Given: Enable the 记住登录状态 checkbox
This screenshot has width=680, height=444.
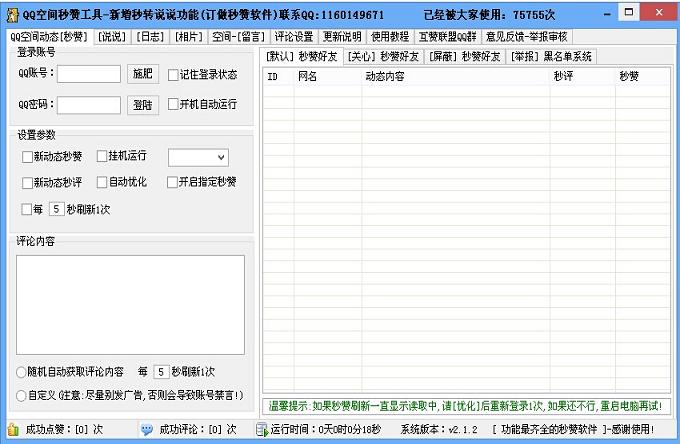Looking at the screenshot, I should (x=173, y=74).
